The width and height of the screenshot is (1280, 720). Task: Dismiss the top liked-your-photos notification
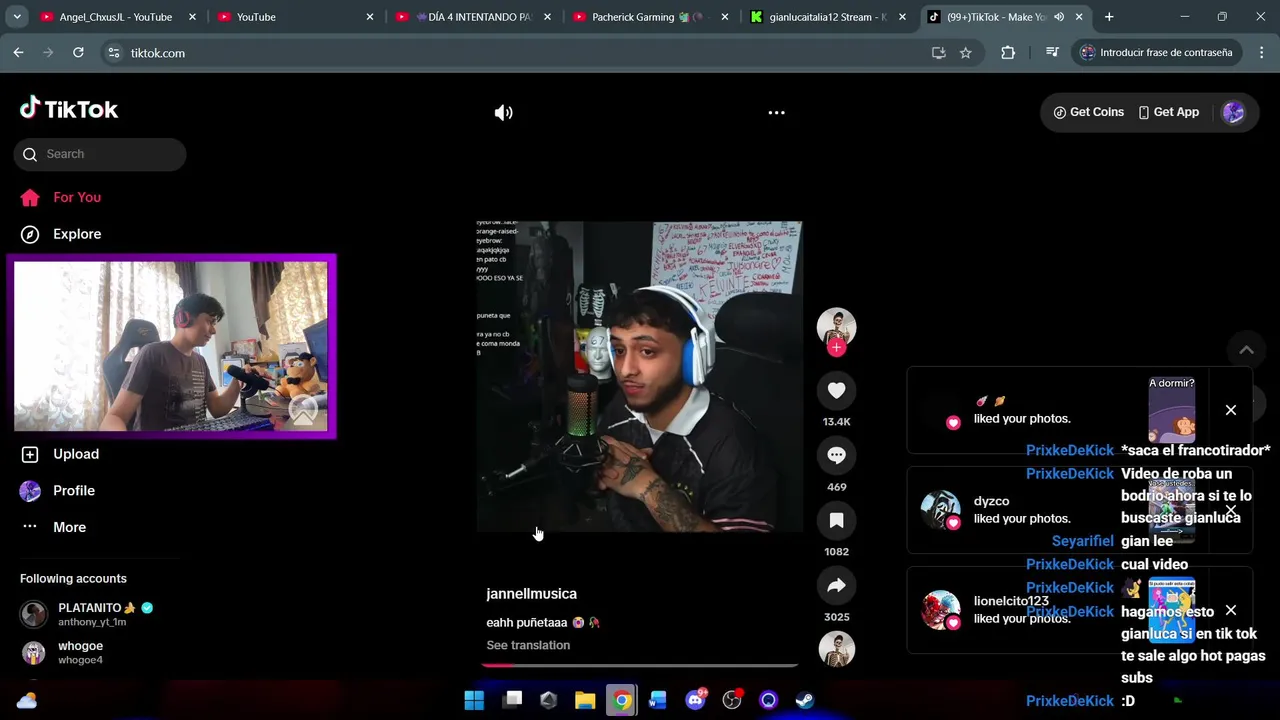1231,410
